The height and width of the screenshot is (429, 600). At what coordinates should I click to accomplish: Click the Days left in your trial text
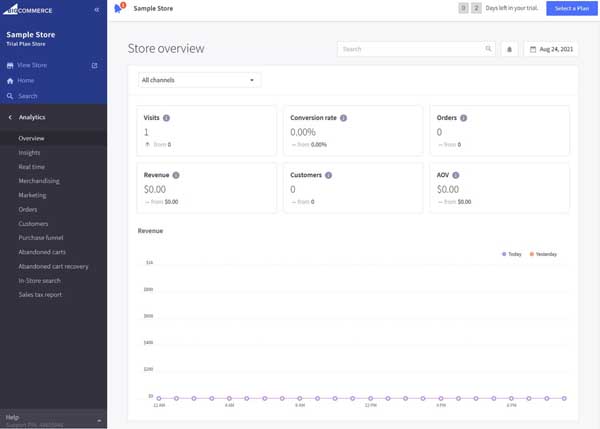[512, 8]
